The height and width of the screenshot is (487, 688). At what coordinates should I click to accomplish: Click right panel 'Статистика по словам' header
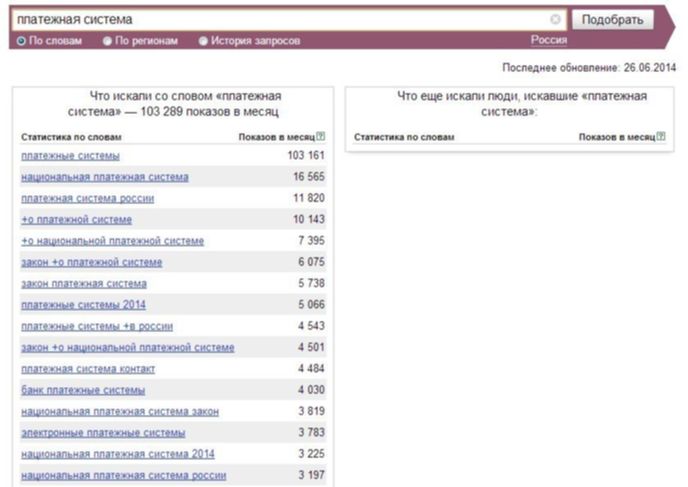pyautogui.click(x=404, y=137)
